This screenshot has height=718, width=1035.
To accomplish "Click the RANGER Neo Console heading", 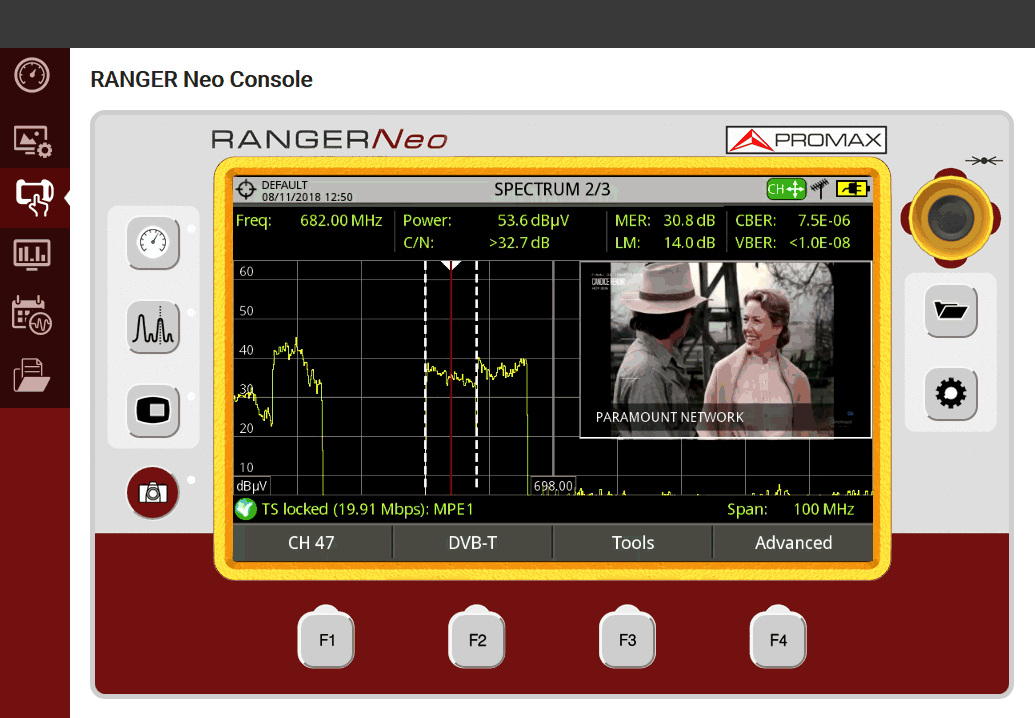I will (x=201, y=79).
